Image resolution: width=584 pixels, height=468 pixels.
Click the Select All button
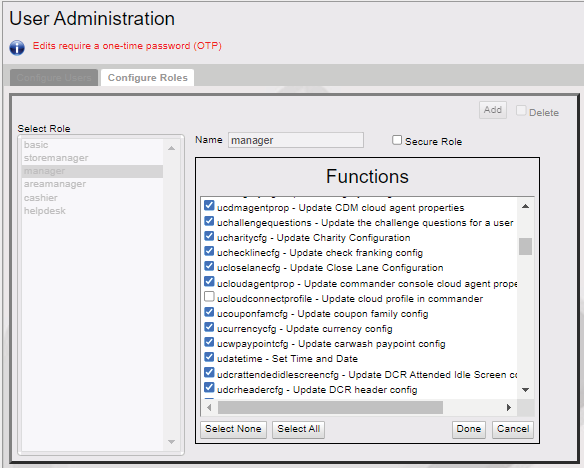pyautogui.click(x=298, y=429)
